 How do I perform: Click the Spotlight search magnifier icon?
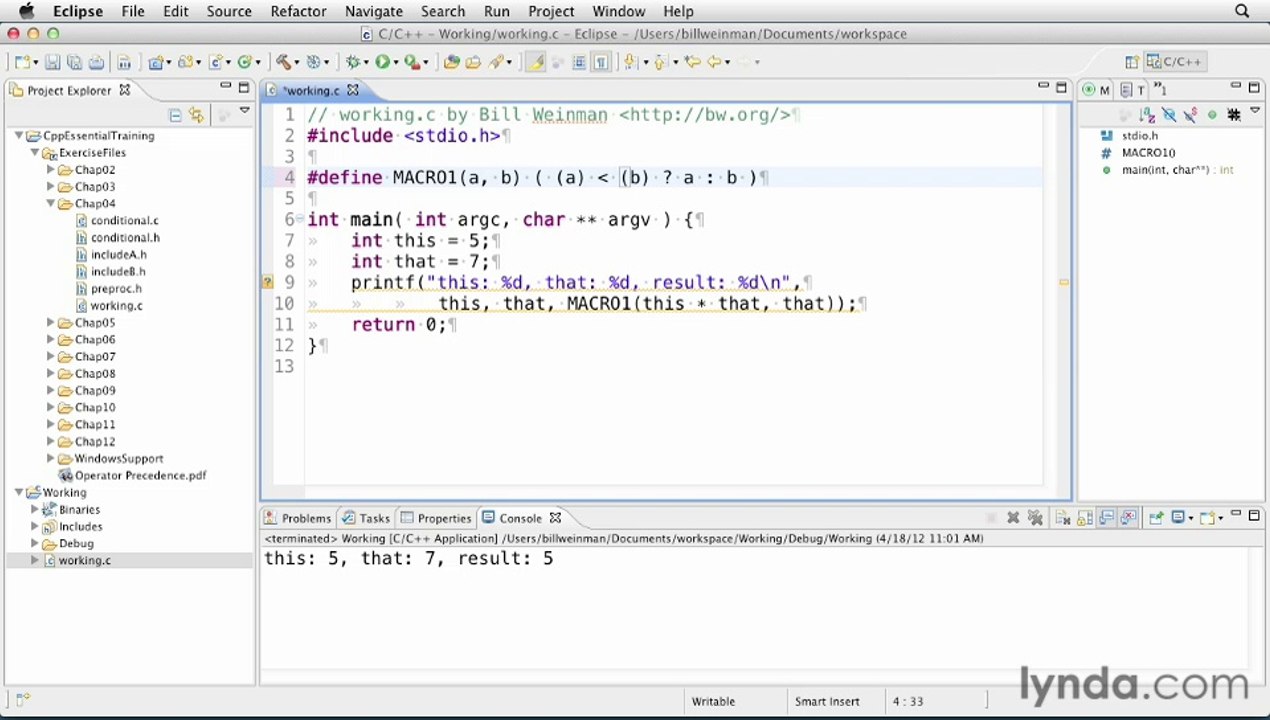pos(1242,11)
